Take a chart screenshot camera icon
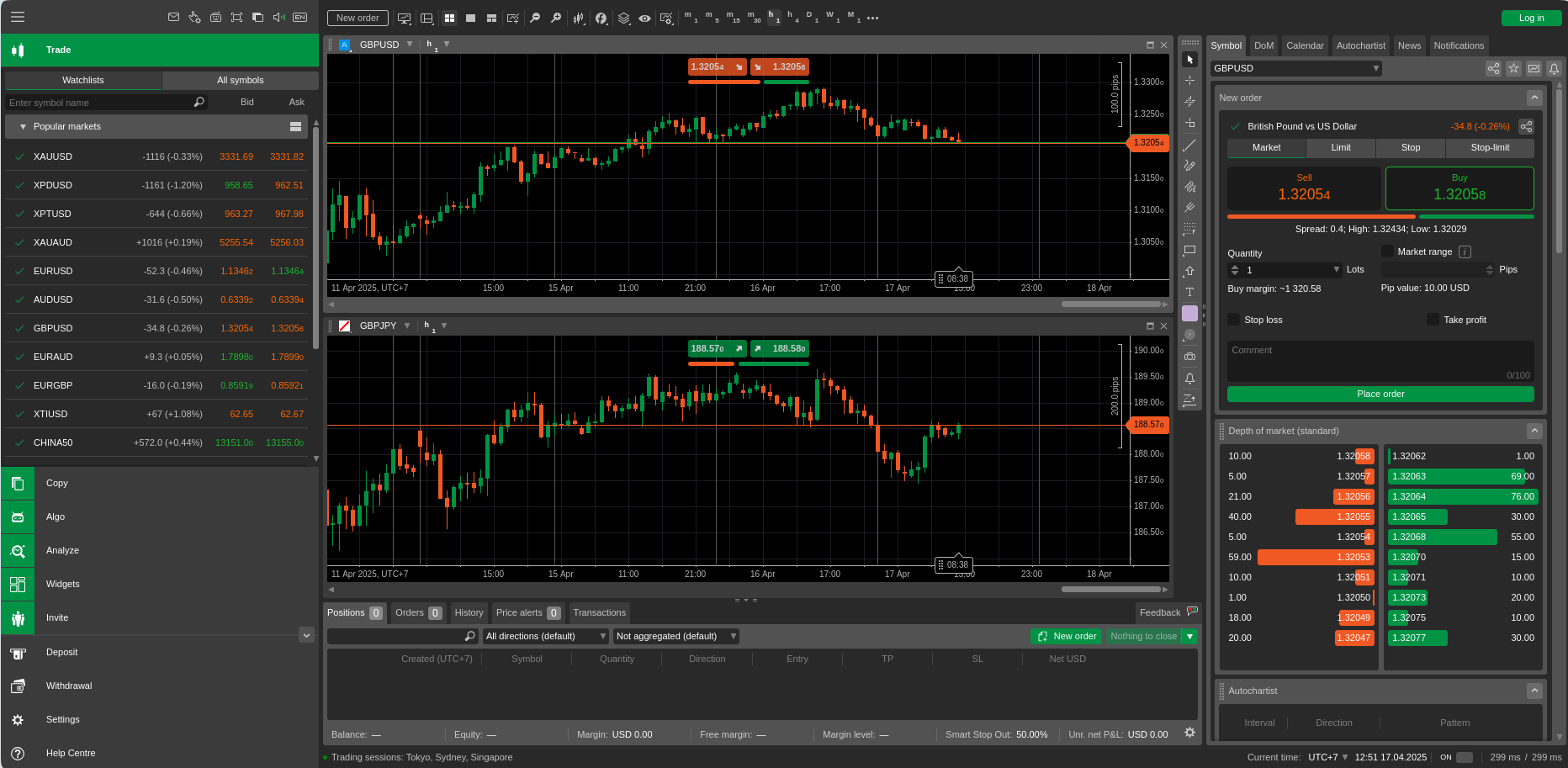 (1189, 357)
